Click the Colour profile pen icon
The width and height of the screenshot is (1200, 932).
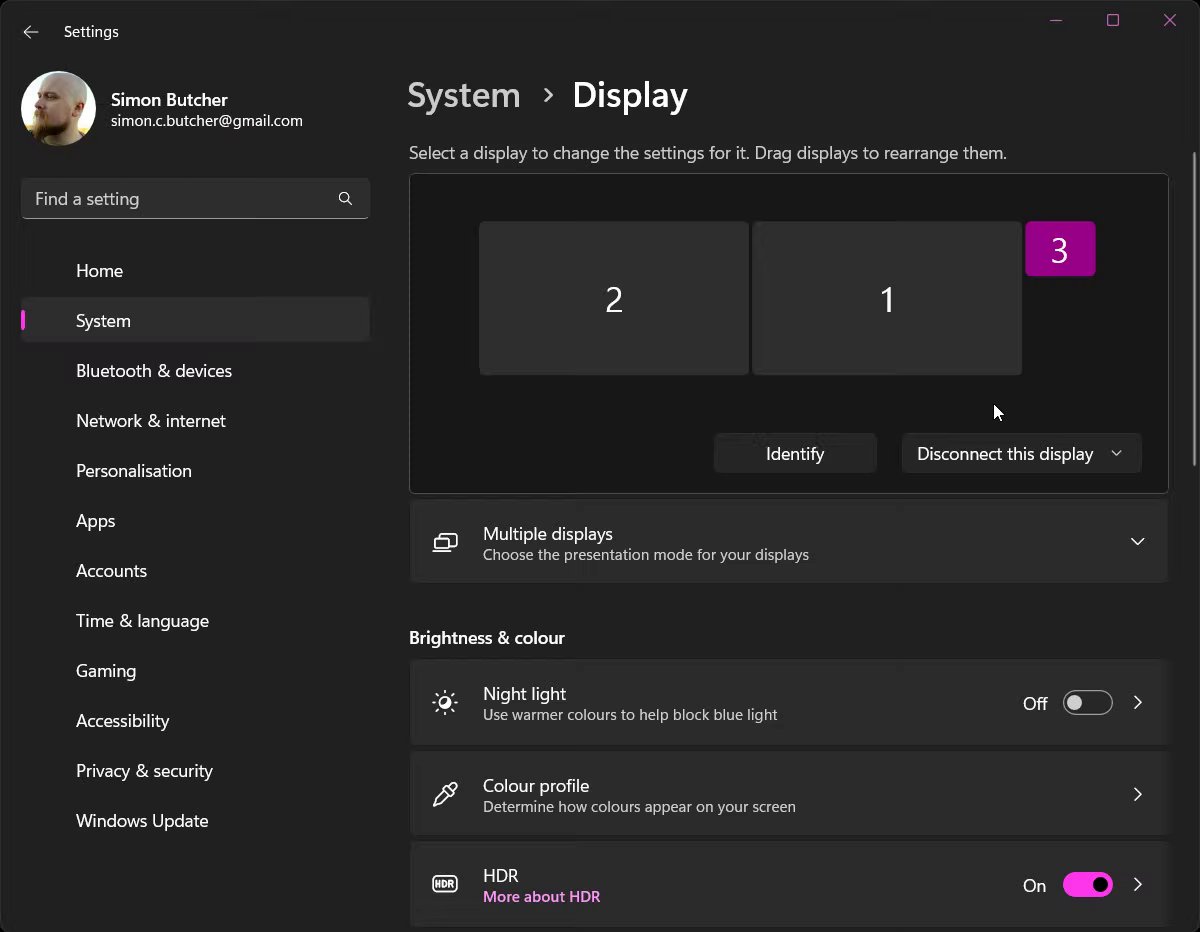coord(445,795)
